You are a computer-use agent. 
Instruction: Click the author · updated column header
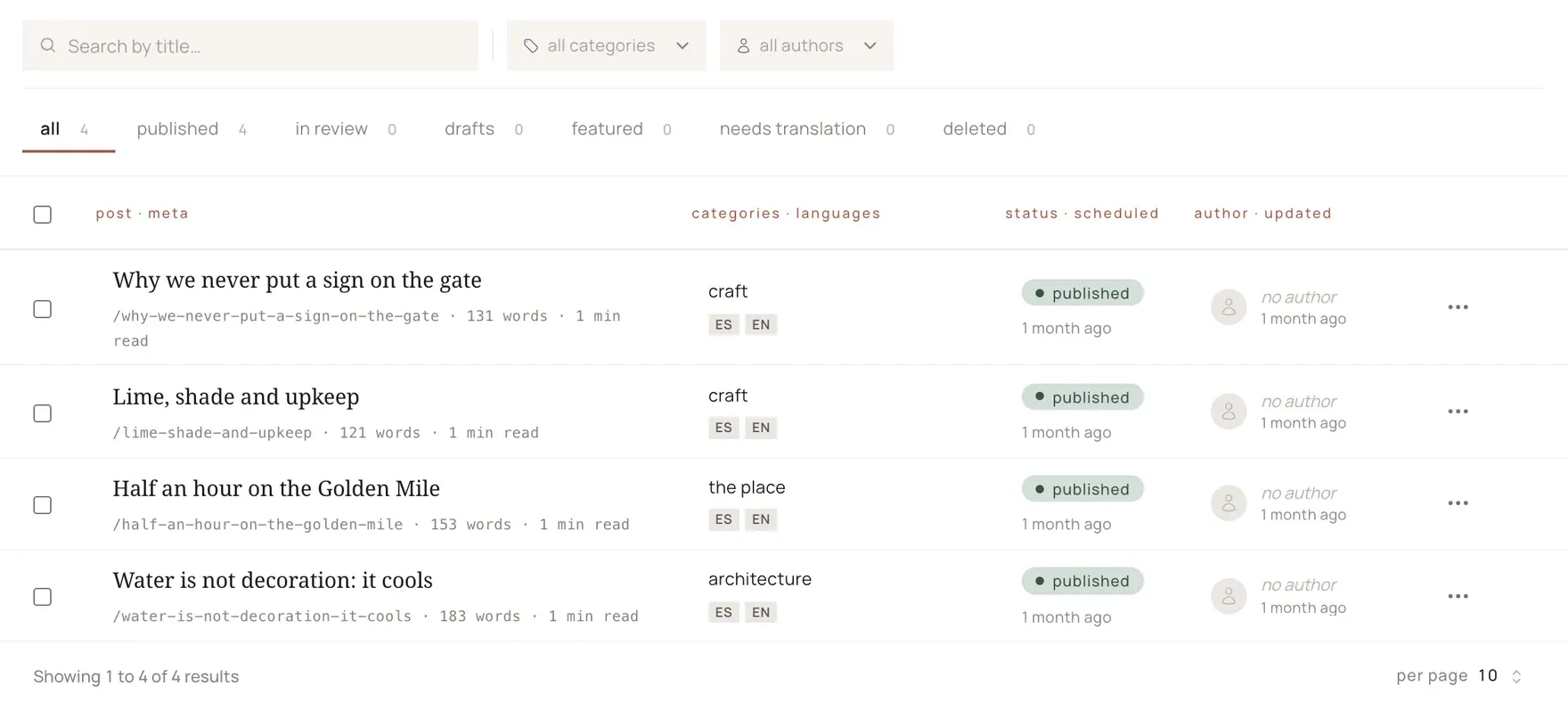[1262, 214]
